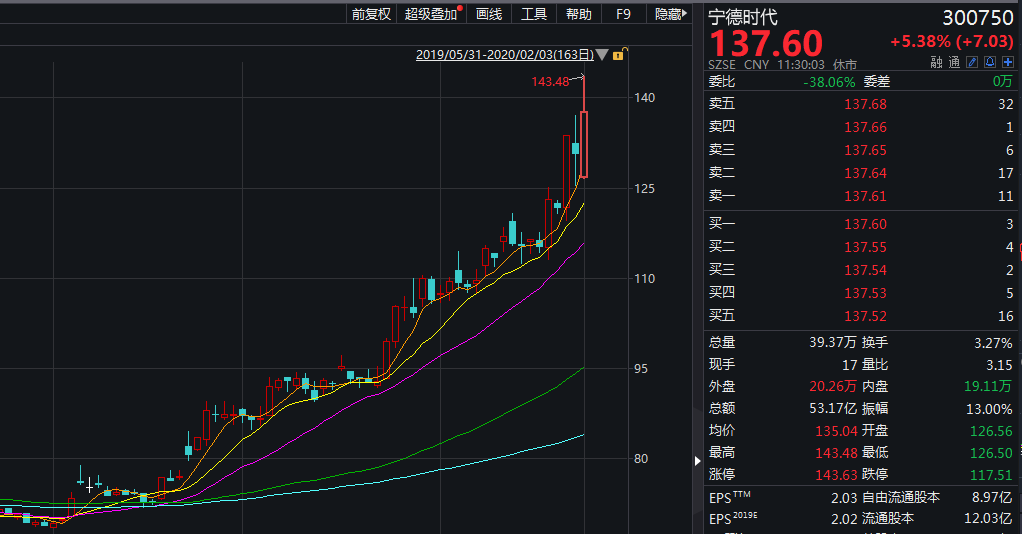Select the 卖五 price 137.68

pyautogui.click(x=866, y=104)
